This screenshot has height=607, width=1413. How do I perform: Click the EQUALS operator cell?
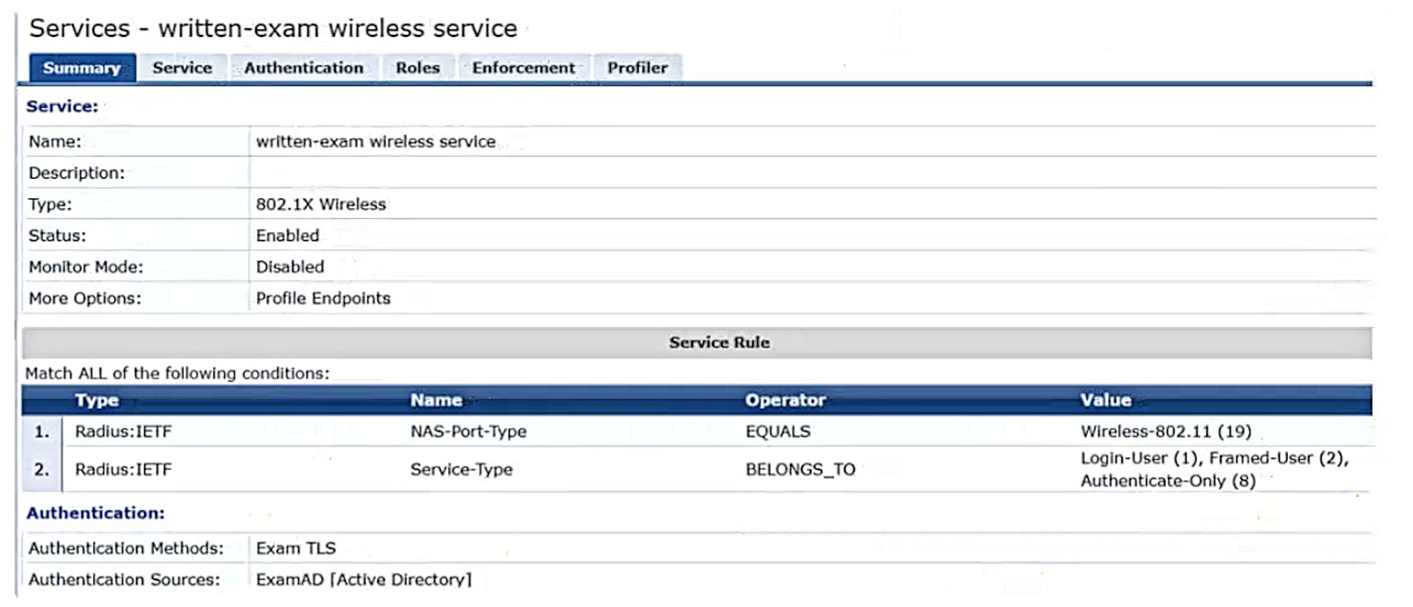point(778,432)
